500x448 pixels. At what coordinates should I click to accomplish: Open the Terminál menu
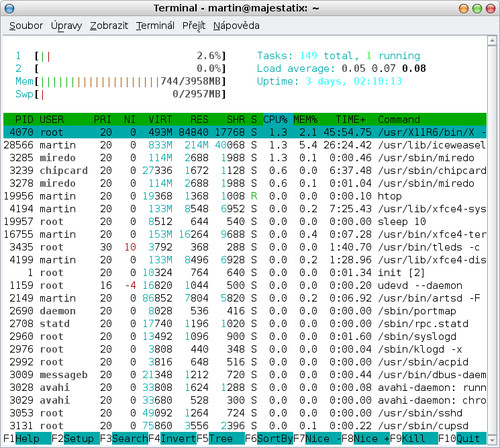pyautogui.click(x=155, y=26)
